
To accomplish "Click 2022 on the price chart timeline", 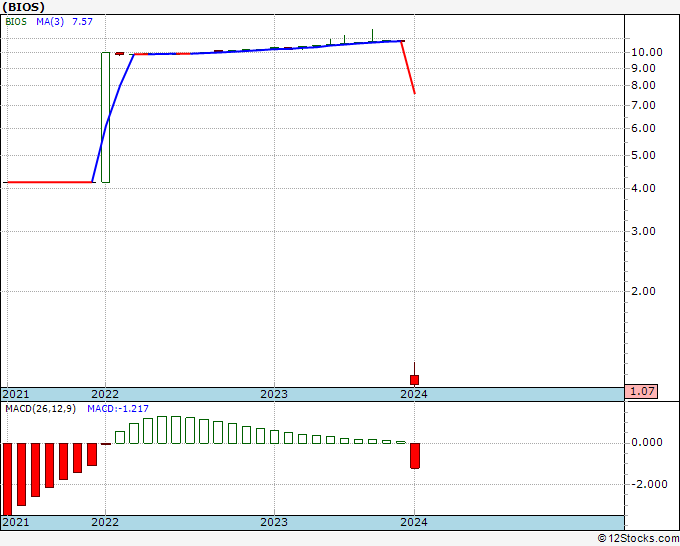I will click(105, 394).
